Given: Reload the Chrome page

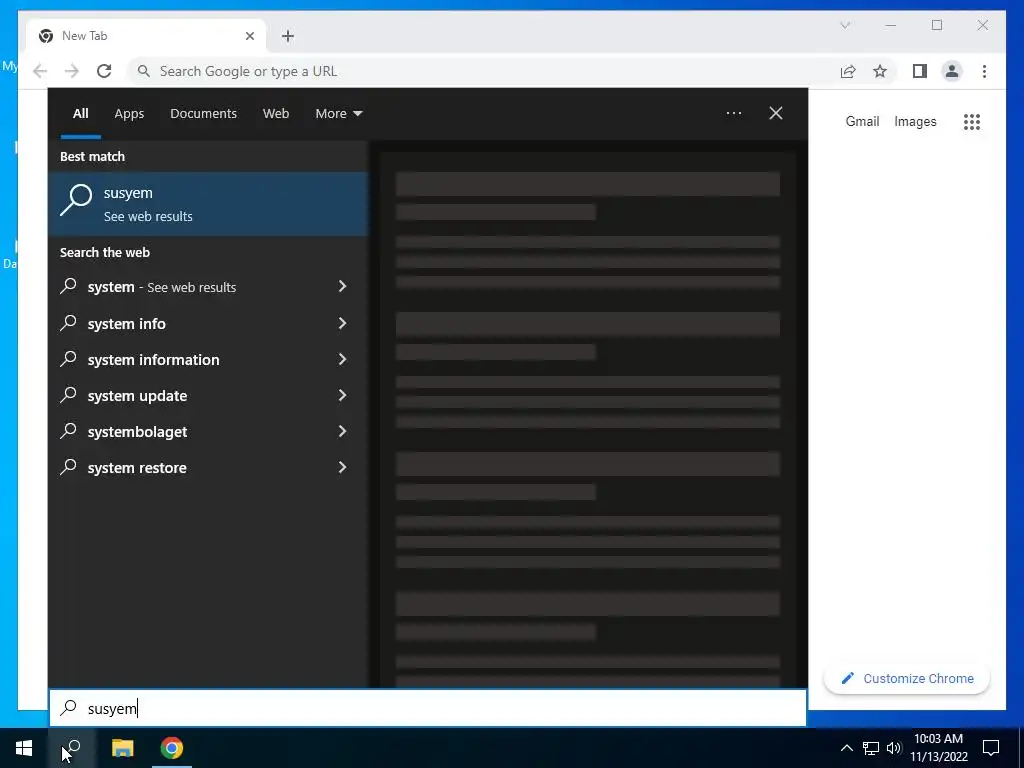Looking at the screenshot, I should (104, 71).
